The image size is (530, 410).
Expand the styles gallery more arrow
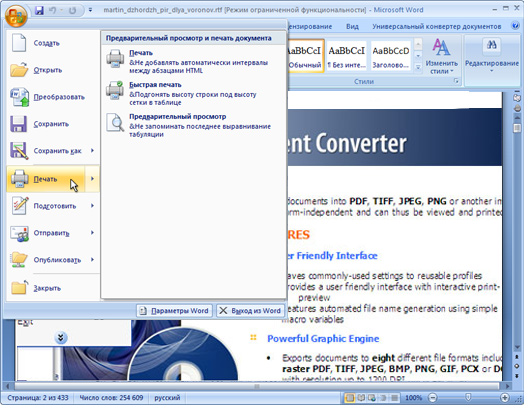coord(418,67)
